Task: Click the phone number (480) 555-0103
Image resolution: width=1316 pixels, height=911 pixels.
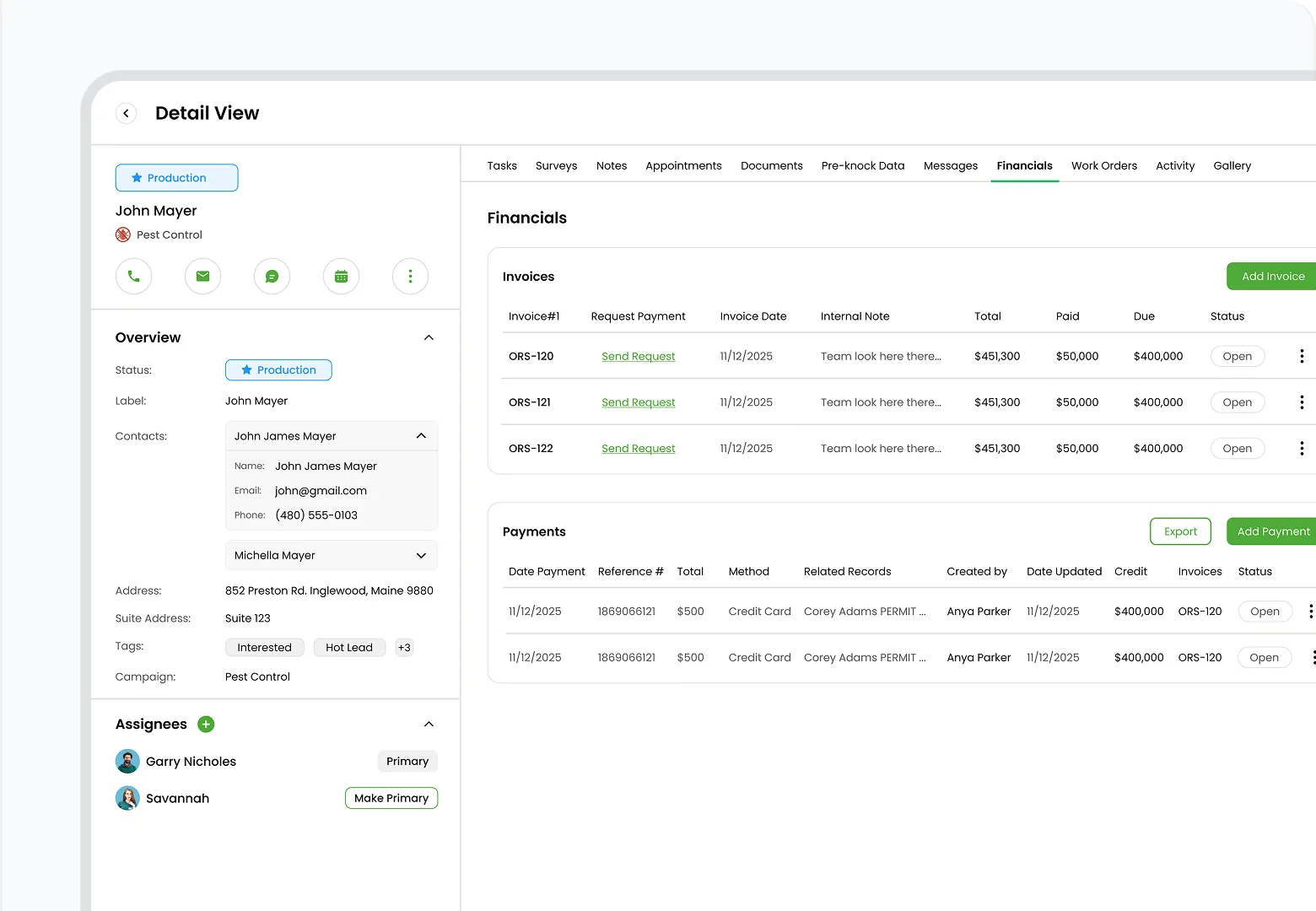Action: click(316, 515)
